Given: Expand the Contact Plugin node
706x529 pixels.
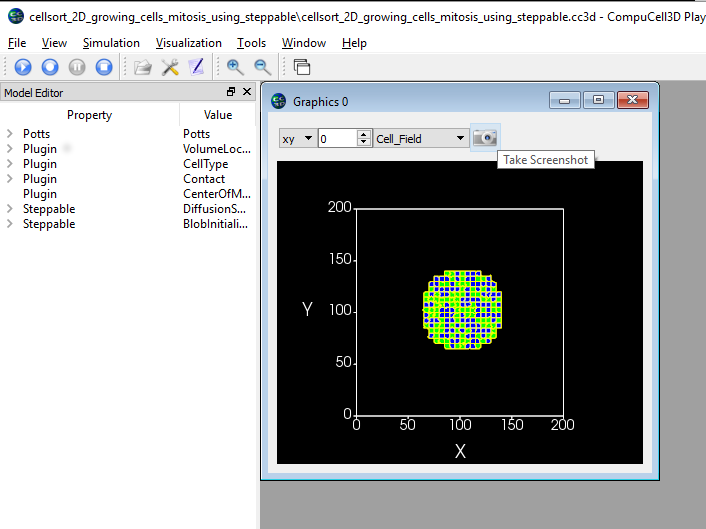Looking at the screenshot, I should pyautogui.click(x=9, y=179).
